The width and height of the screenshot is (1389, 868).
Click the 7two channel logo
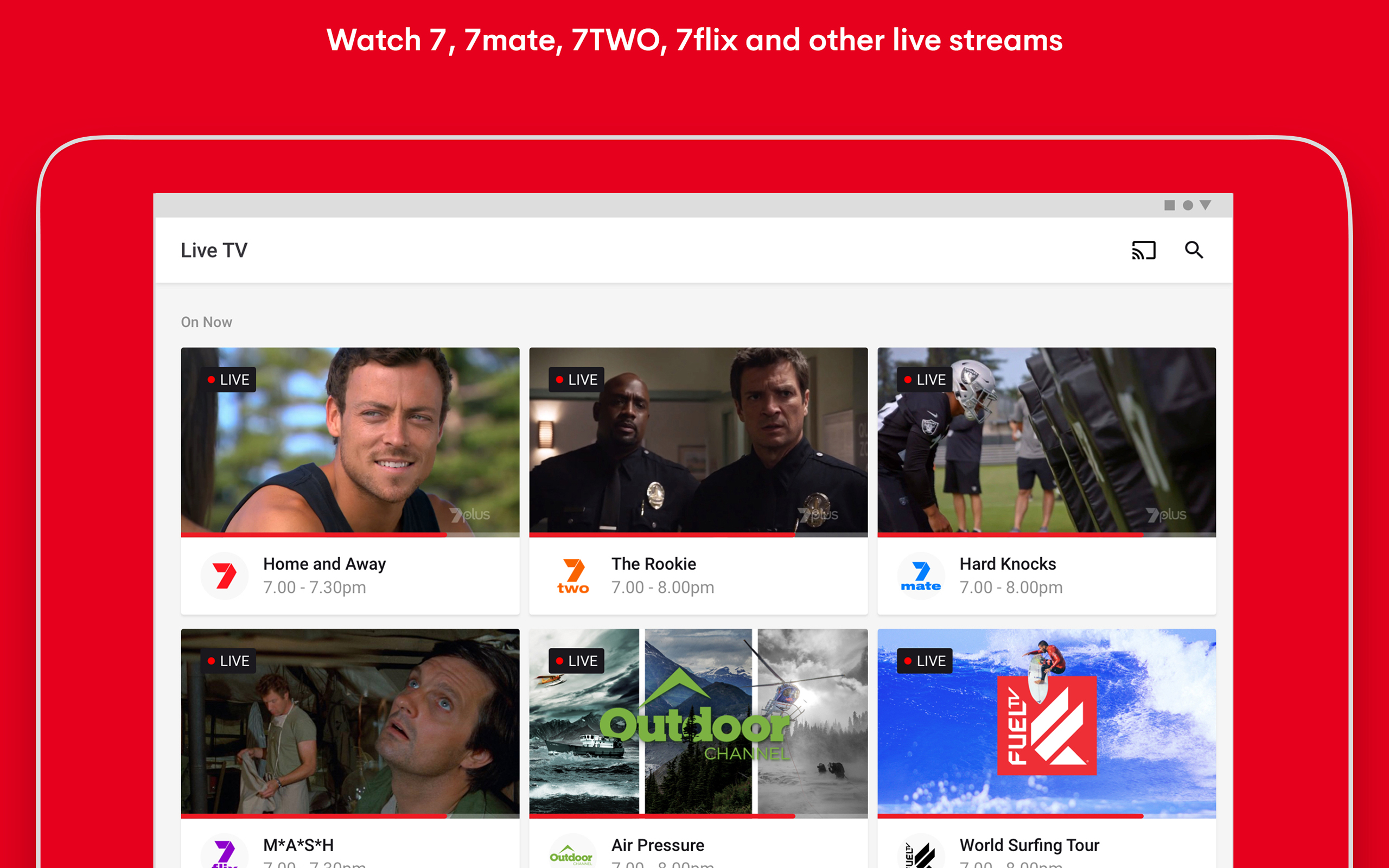click(573, 575)
